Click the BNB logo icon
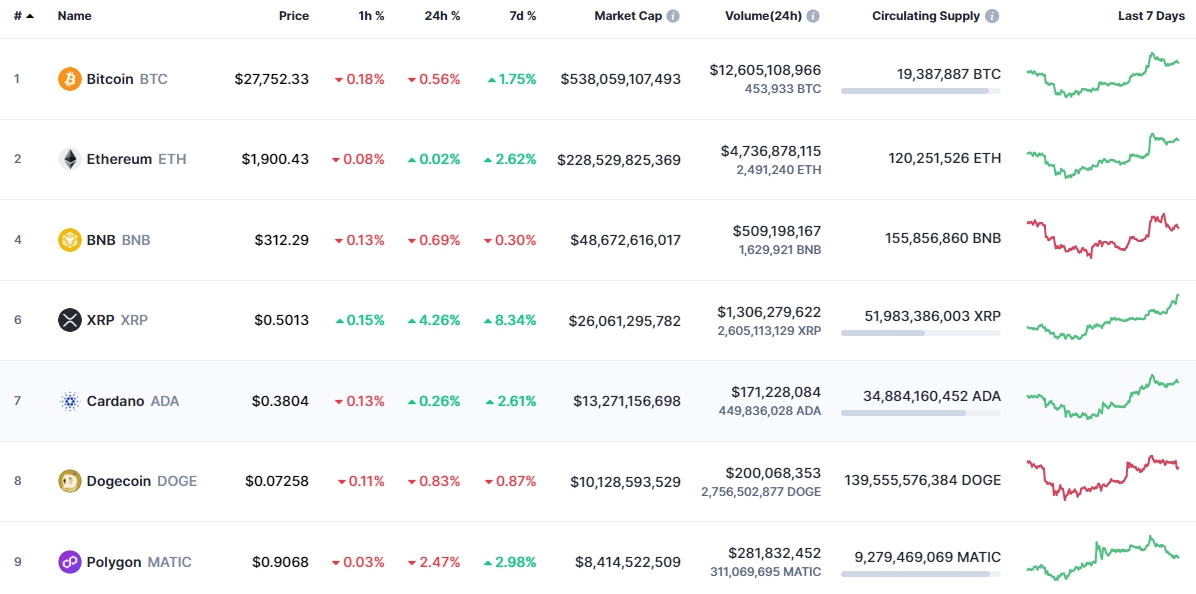This screenshot has height=594, width=1196. click(x=69, y=239)
